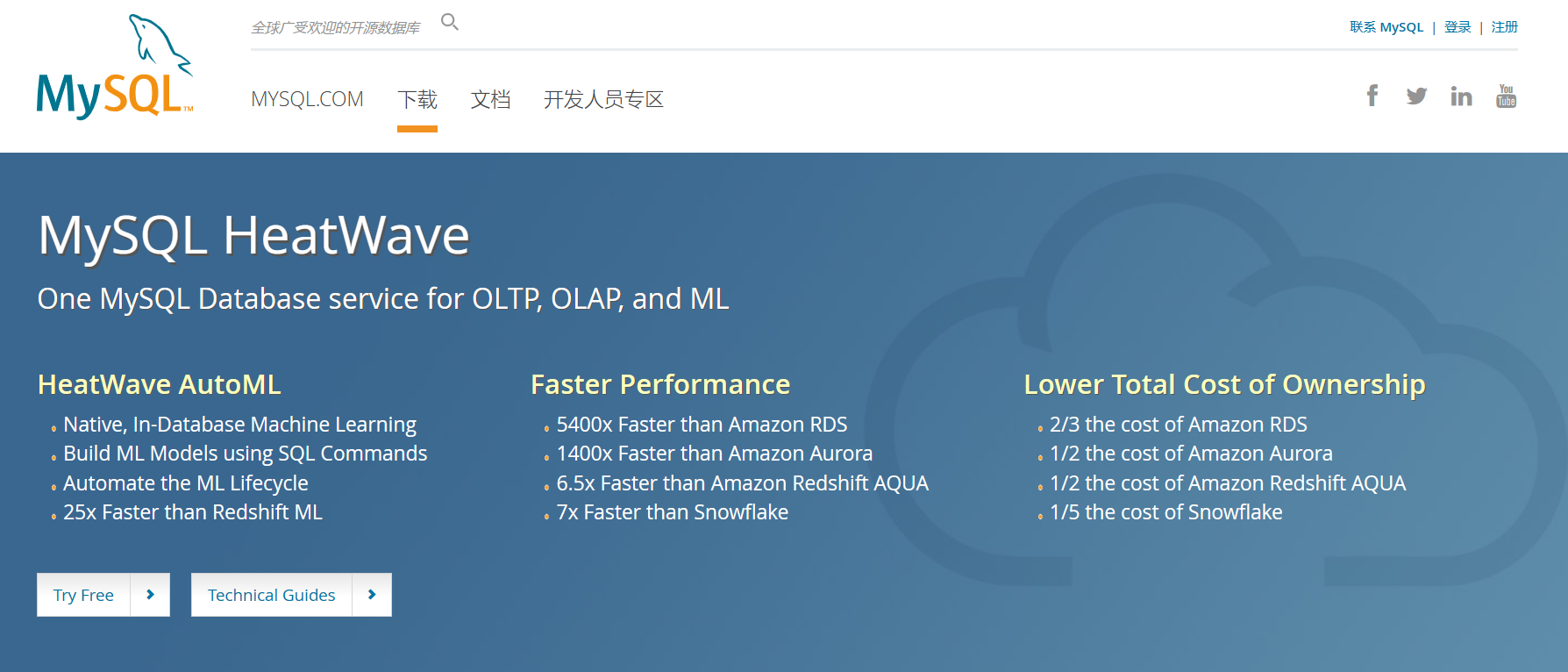Select the MYSQL.COM menu item

point(307,99)
